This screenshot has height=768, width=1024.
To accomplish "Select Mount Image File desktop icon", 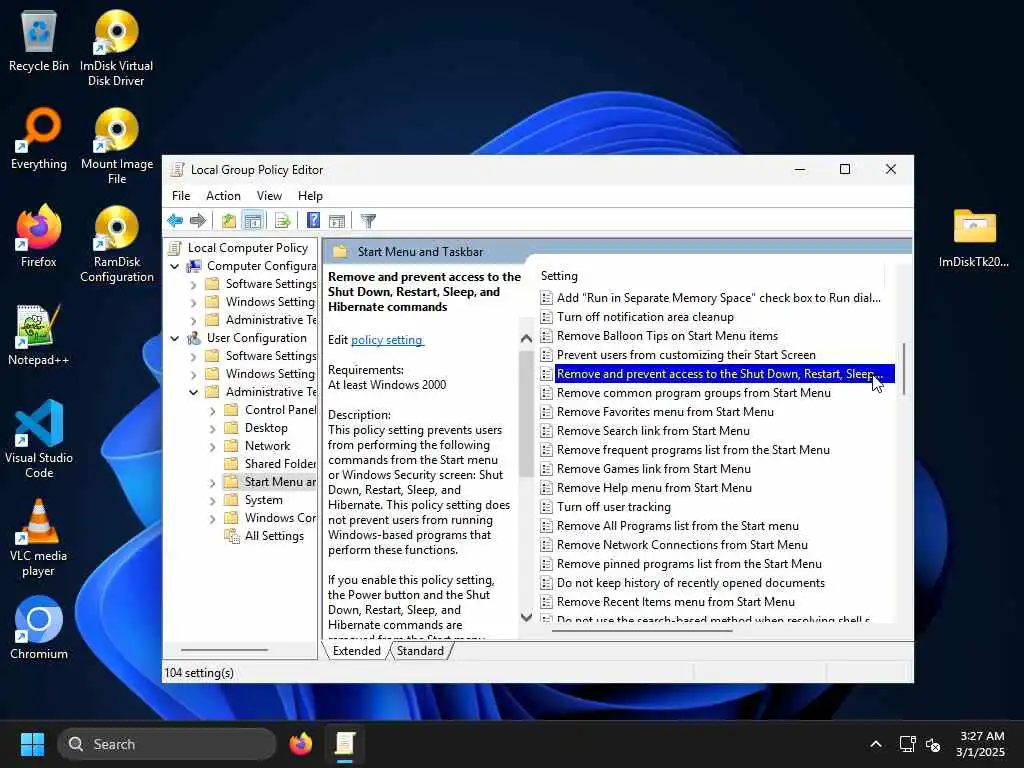I will click(117, 146).
